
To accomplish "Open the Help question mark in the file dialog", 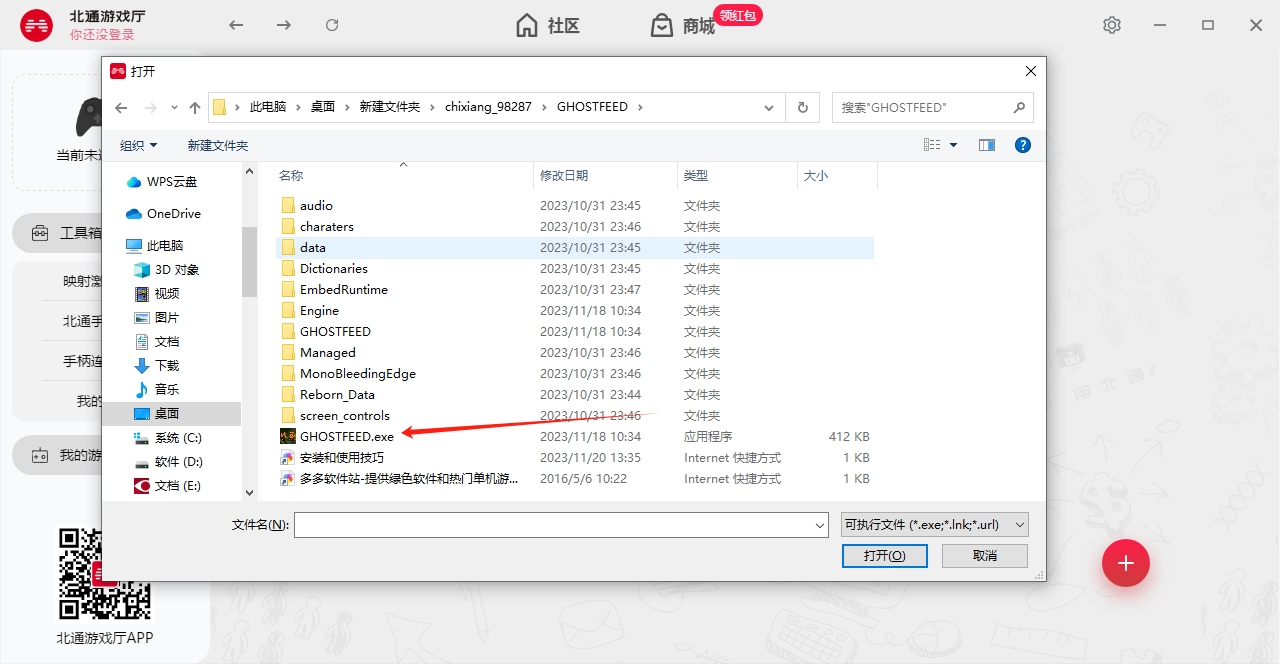I will 1022,144.
